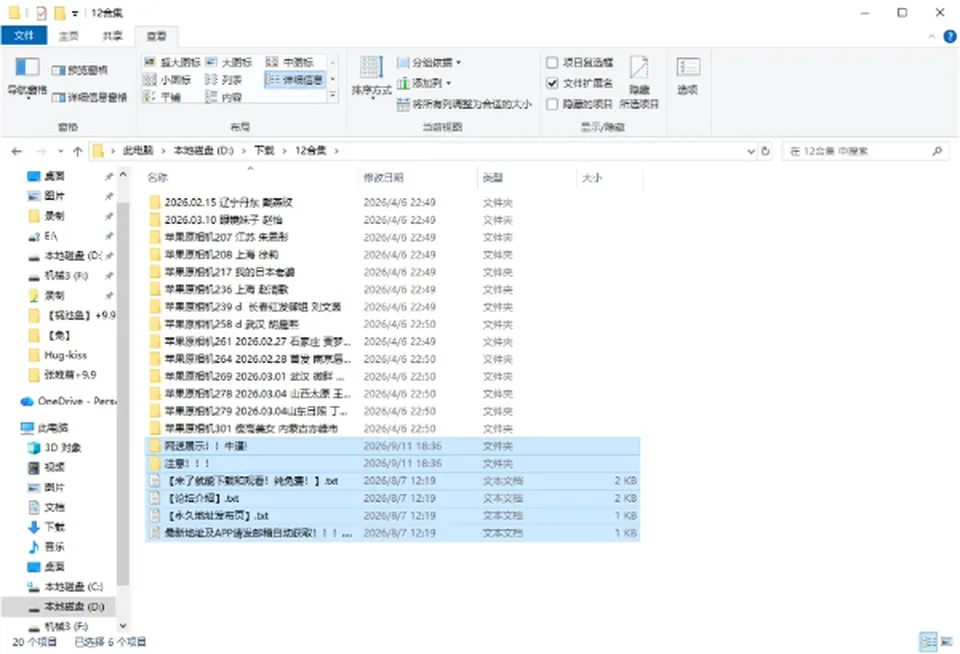Viewport: 960px width, 654px height.
Task: Collapse the ribbon with the chevron
Action: point(931,37)
